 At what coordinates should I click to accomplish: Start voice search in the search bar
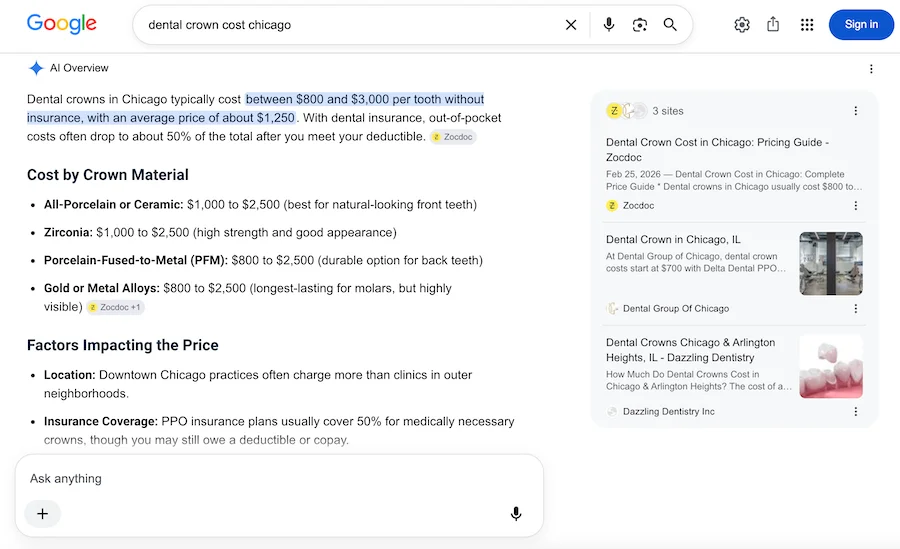(609, 25)
